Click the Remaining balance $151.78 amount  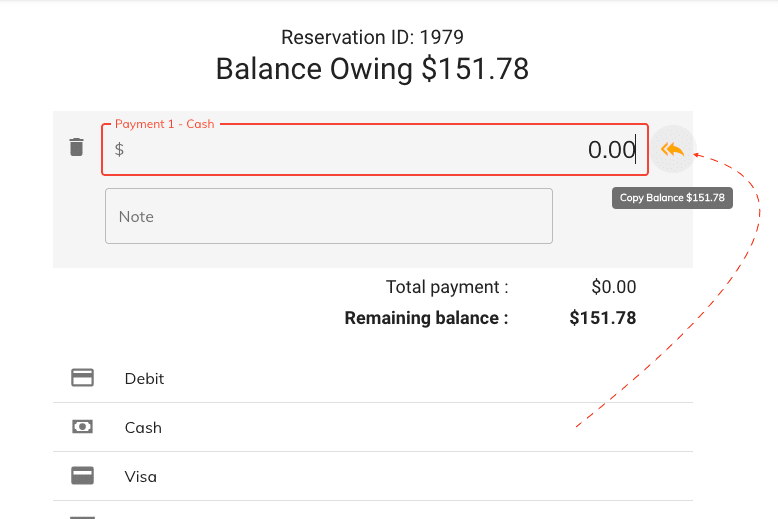[602, 318]
